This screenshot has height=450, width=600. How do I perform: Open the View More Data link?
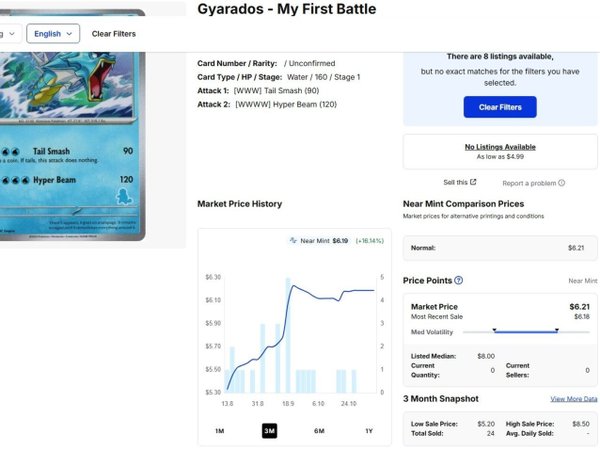click(x=573, y=399)
